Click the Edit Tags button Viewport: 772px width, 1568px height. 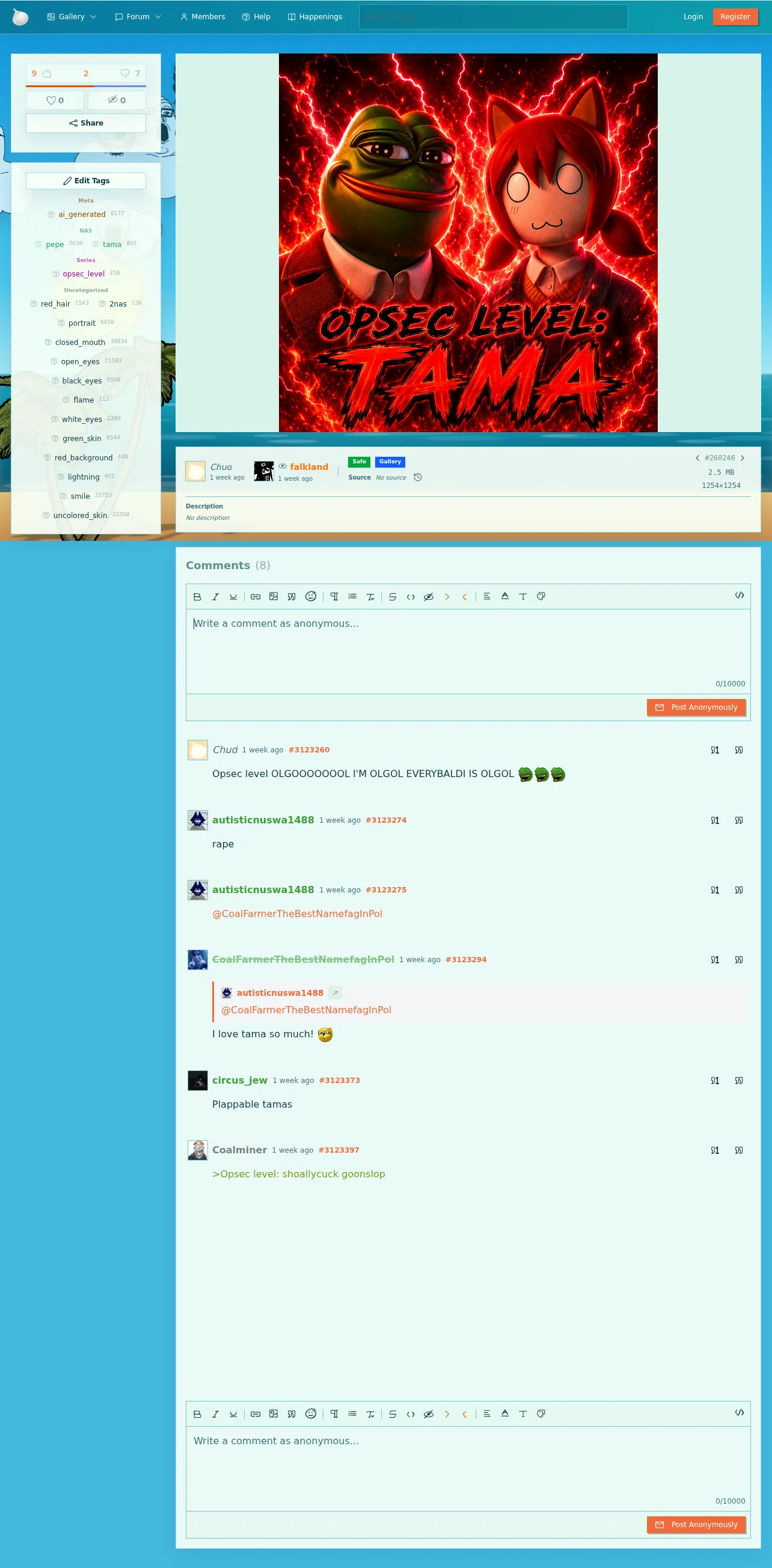tap(86, 181)
